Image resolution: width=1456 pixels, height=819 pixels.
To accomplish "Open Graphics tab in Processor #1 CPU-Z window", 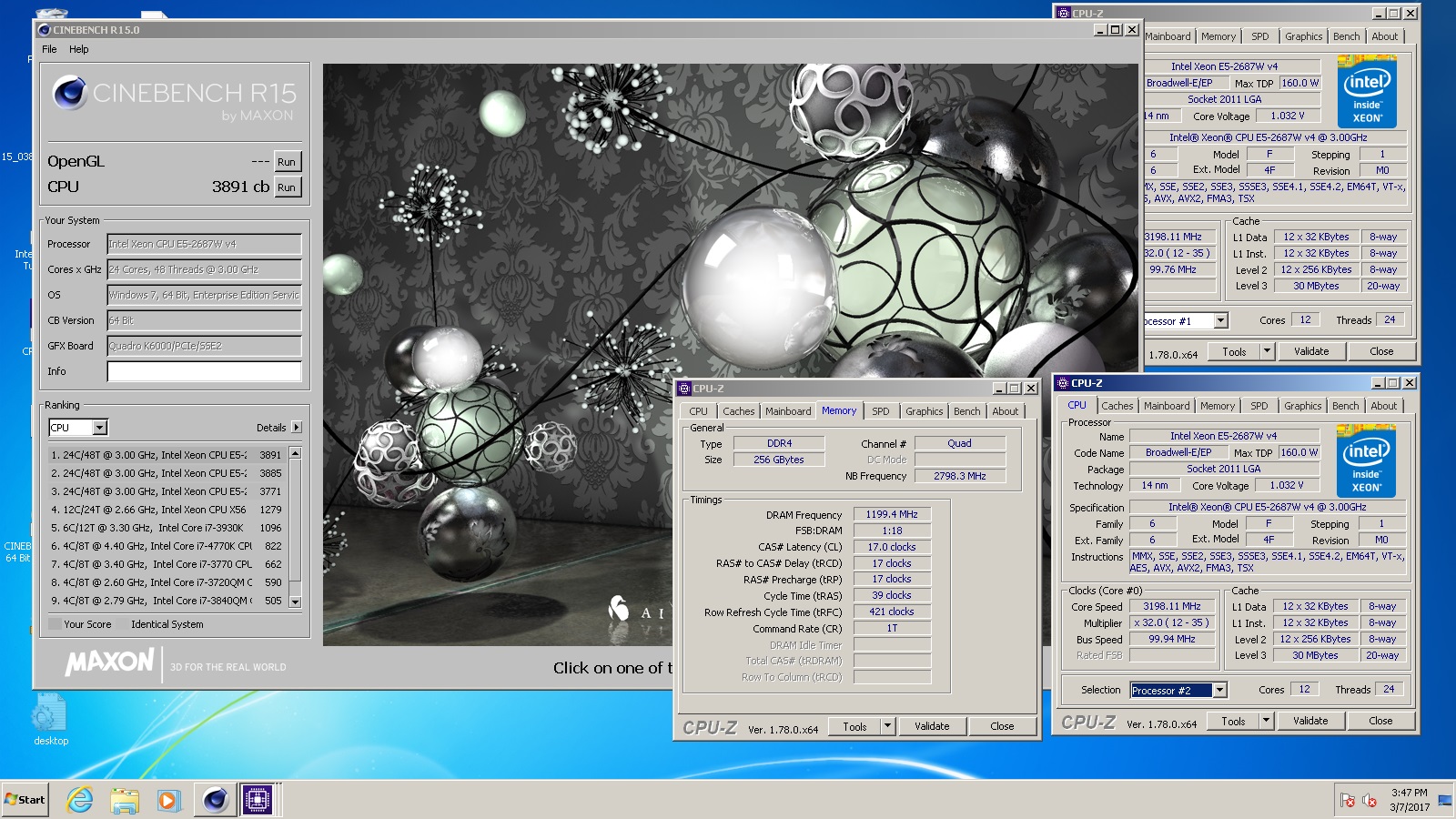I will pyautogui.click(x=1304, y=36).
